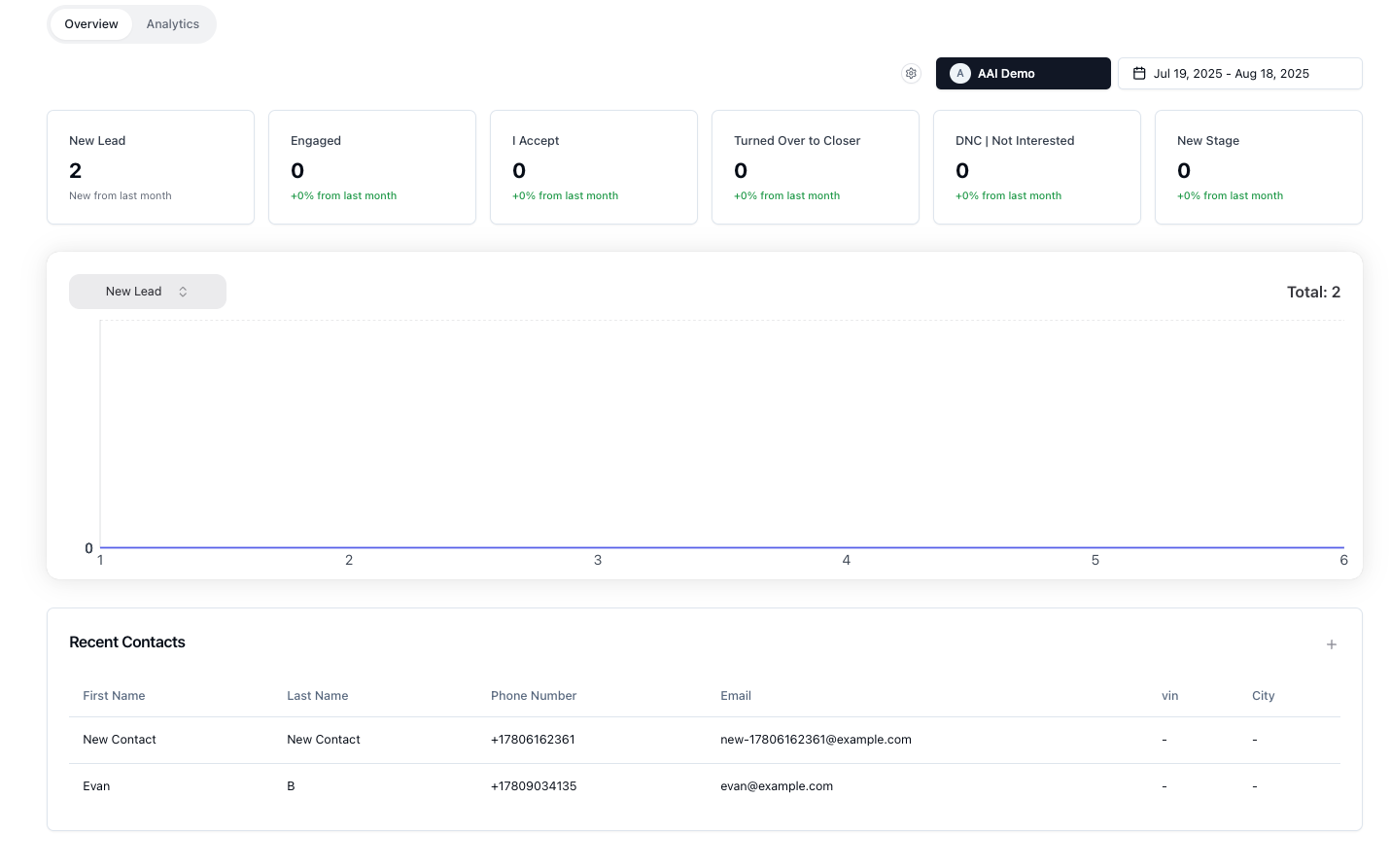This screenshot has height=868, width=1390.
Task: Select the Overview tab
Action: pyautogui.click(x=90, y=23)
